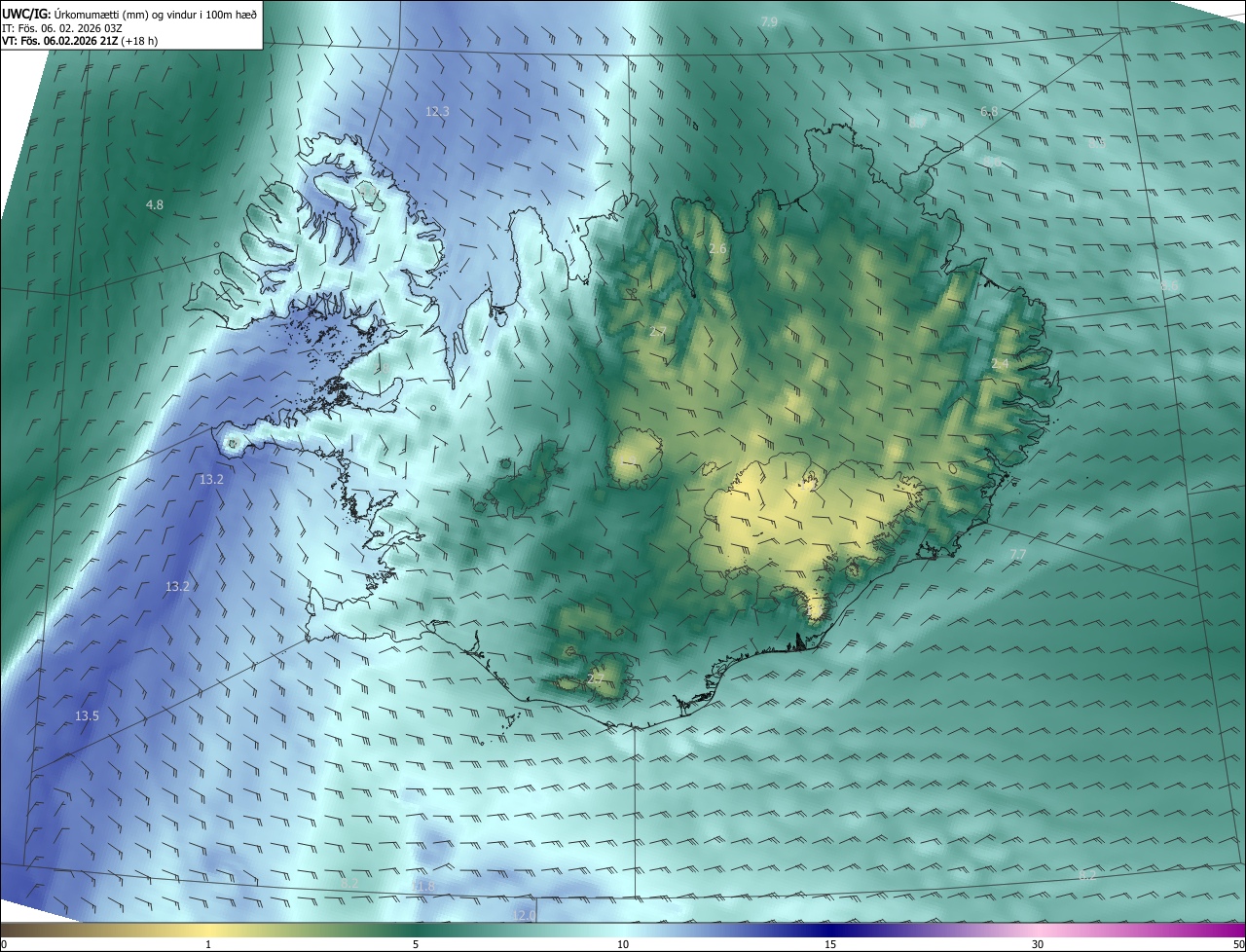Click the 'IT: Fös. 06. 02. 2026 03Z' line
The image size is (1246, 952).
tap(62, 27)
